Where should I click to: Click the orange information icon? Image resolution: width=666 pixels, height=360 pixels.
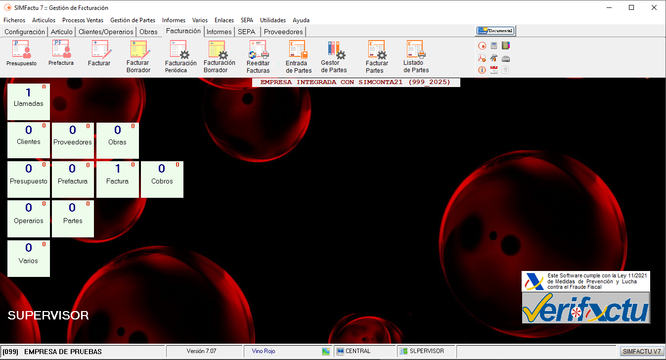(x=482, y=70)
